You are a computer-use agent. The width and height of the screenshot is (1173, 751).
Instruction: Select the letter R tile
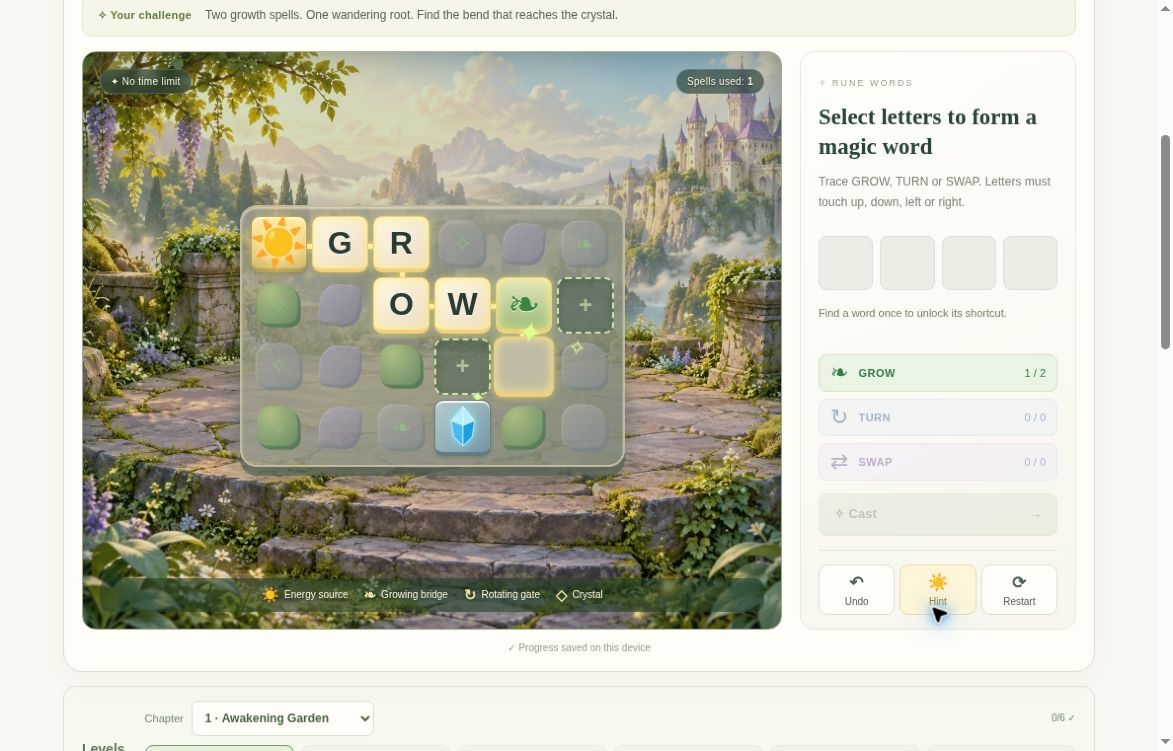pos(401,244)
